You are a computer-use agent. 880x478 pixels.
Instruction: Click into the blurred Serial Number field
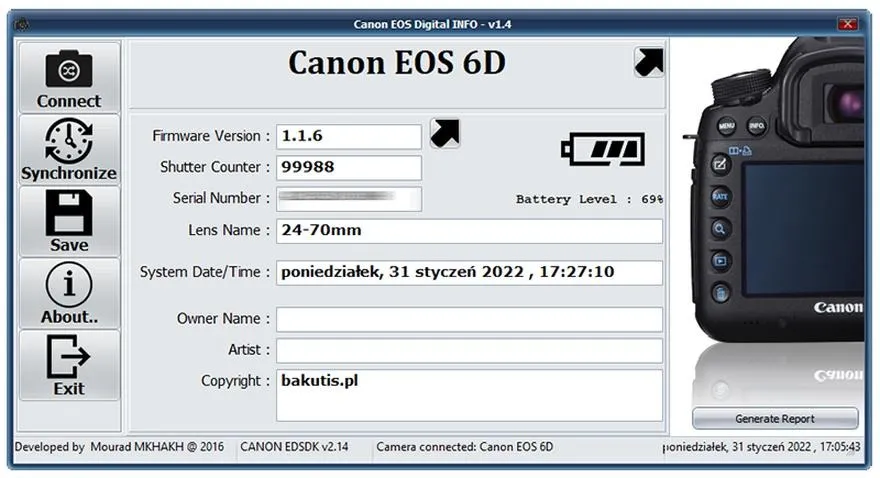click(349, 199)
